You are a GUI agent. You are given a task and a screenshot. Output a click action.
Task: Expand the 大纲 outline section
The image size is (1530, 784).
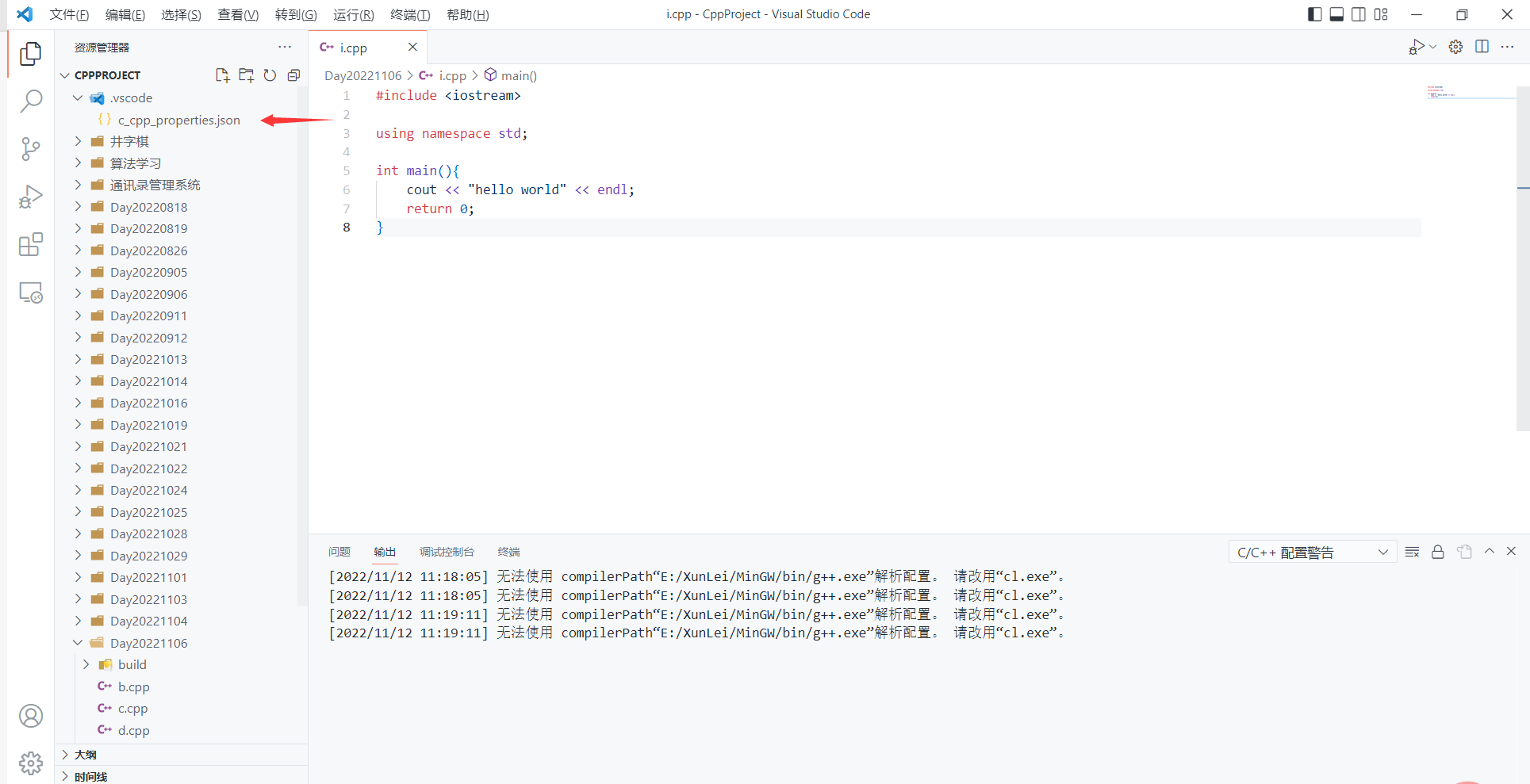click(x=65, y=755)
